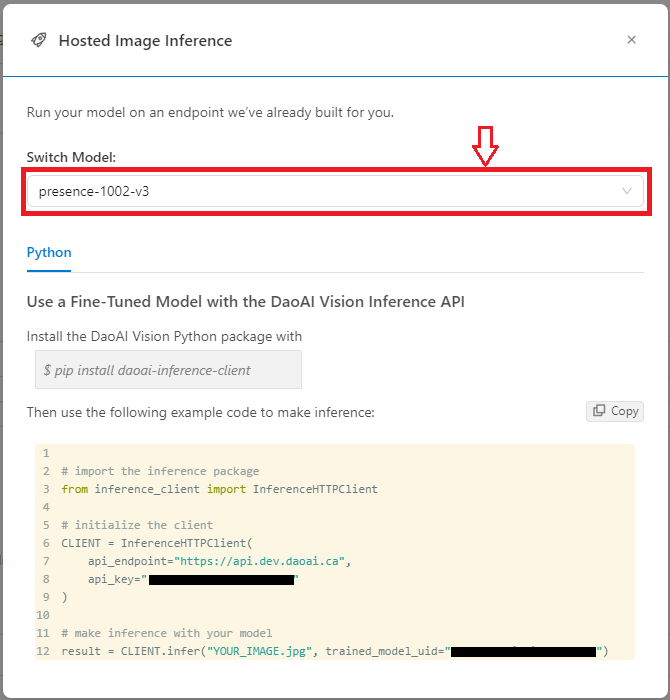Open the presence-1002-v3 model selector
Image resolution: width=670 pixels, height=700 pixels.
[335, 191]
